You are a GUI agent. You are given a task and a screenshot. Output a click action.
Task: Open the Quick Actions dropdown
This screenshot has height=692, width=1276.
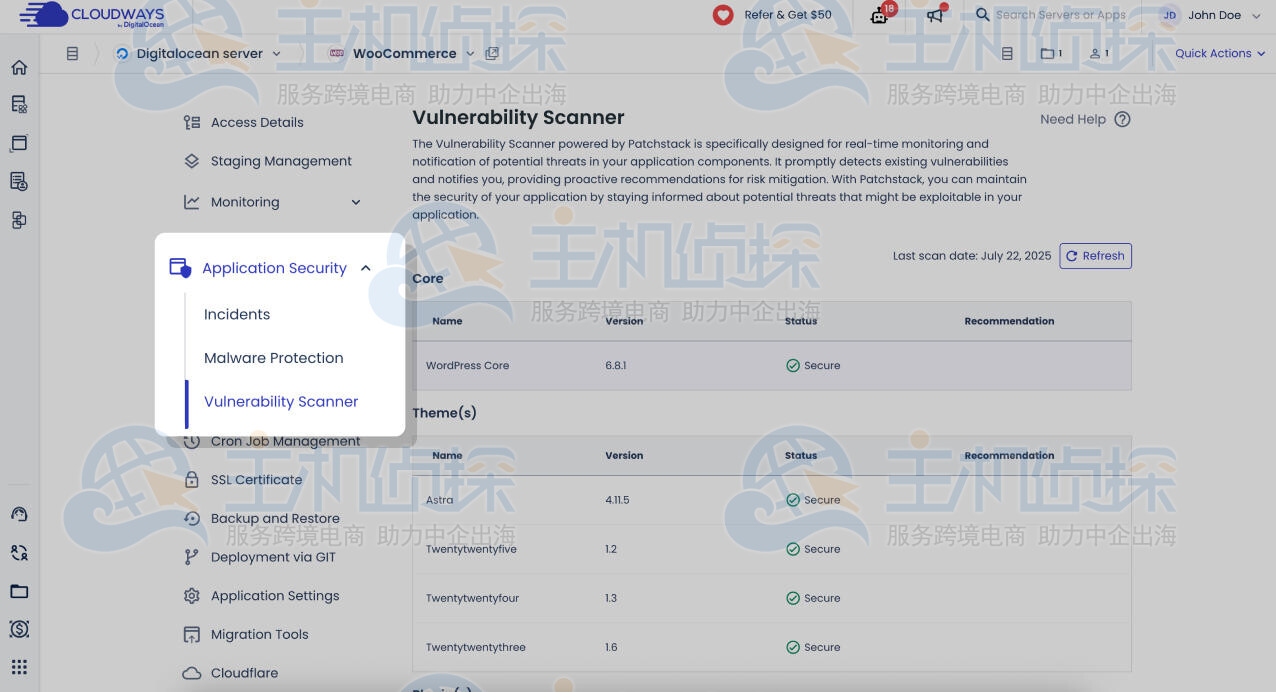pos(1220,53)
